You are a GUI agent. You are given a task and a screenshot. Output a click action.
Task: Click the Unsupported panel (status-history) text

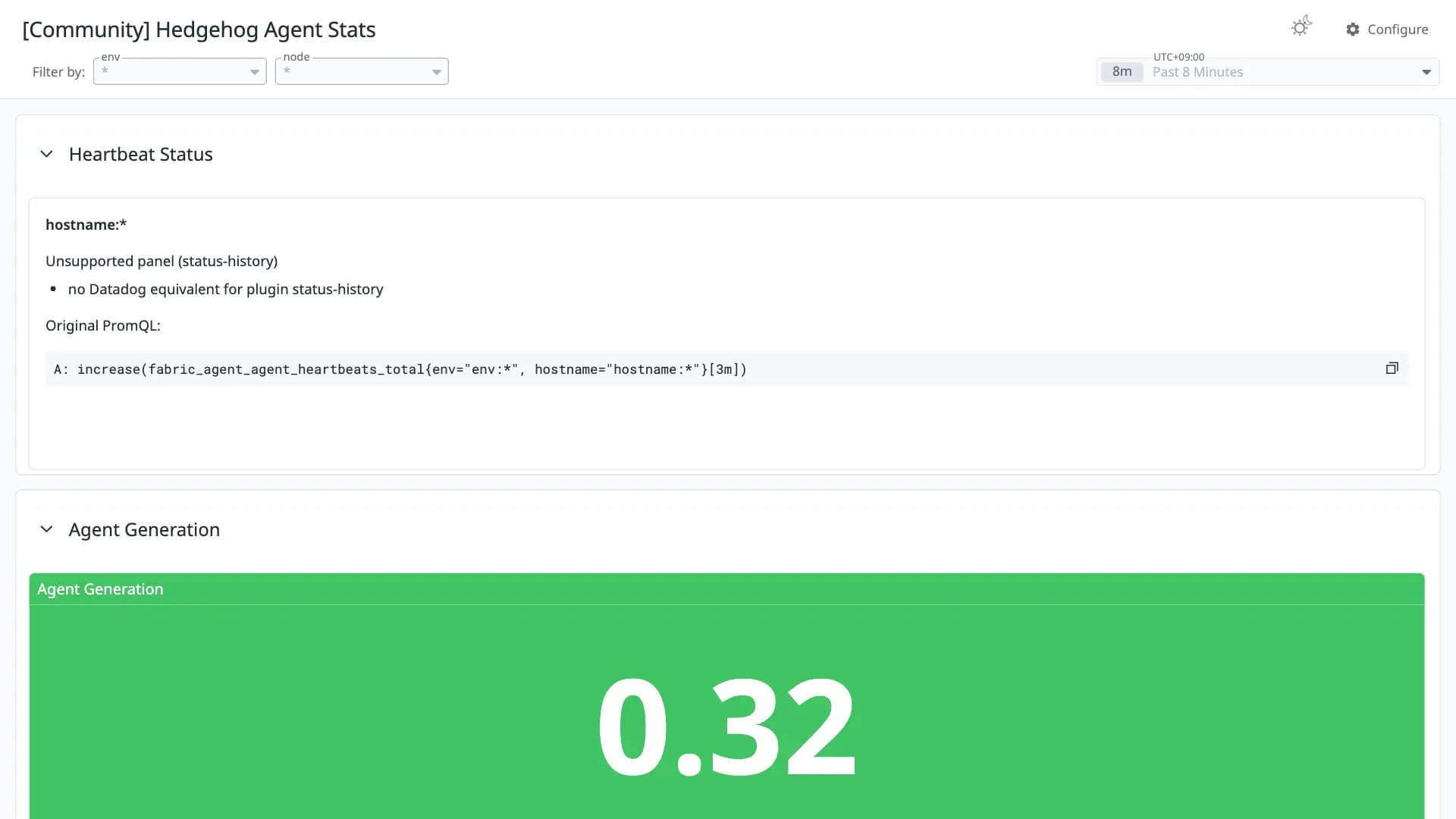pos(162,261)
